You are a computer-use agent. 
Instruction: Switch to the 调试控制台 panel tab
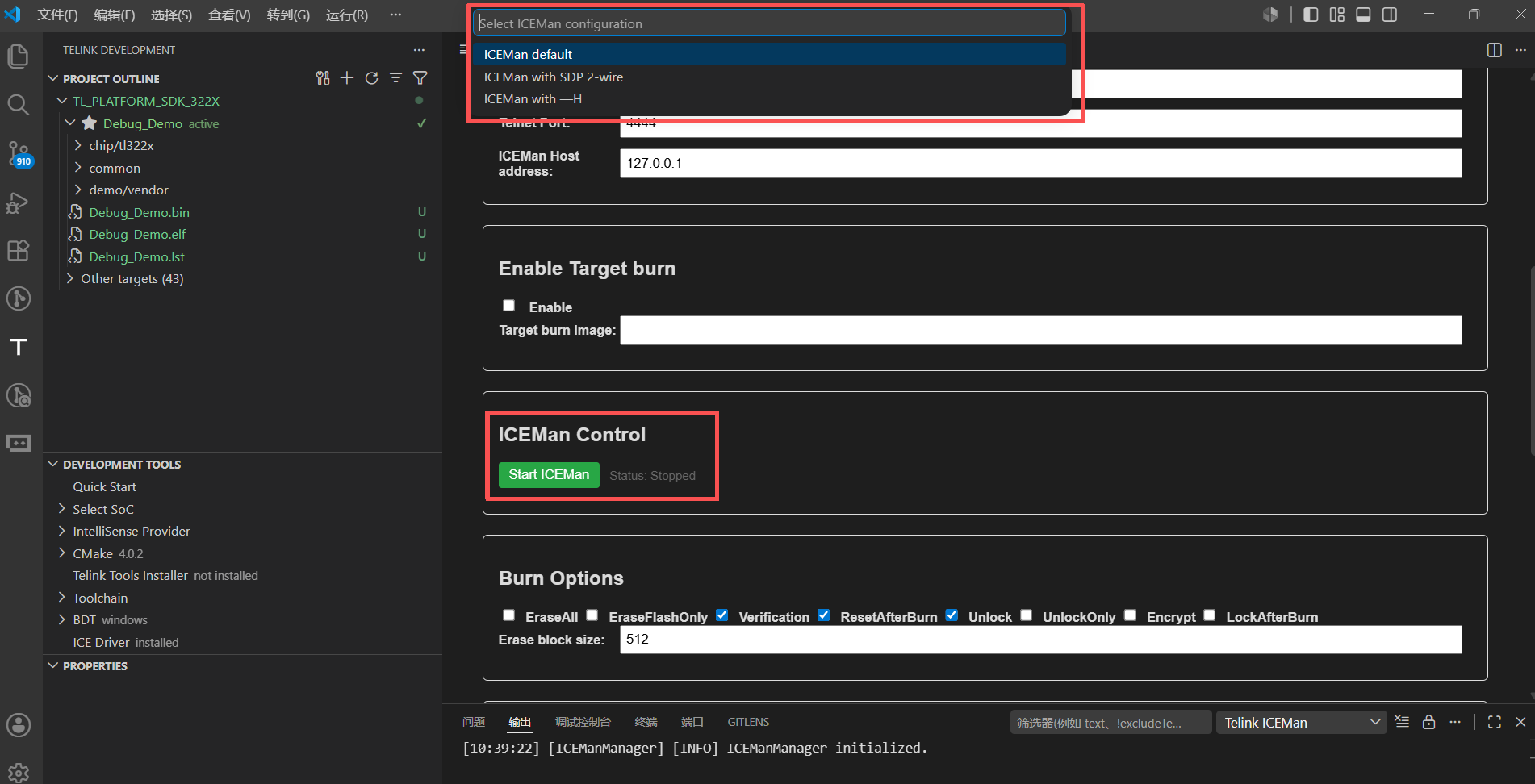pyautogui.click(x=583, y=722)
